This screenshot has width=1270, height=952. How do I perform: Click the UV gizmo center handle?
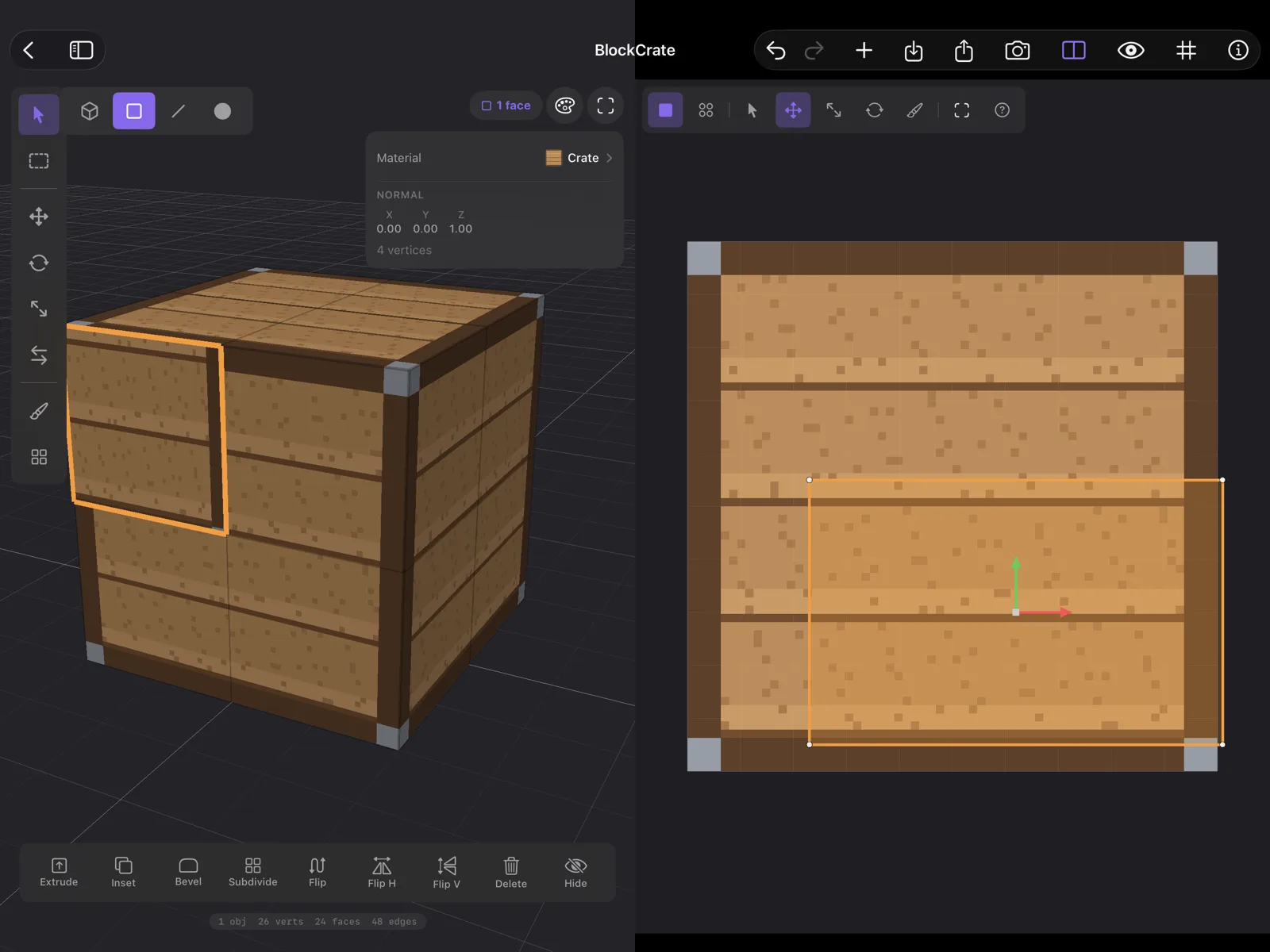click(x=1016, y=612)
